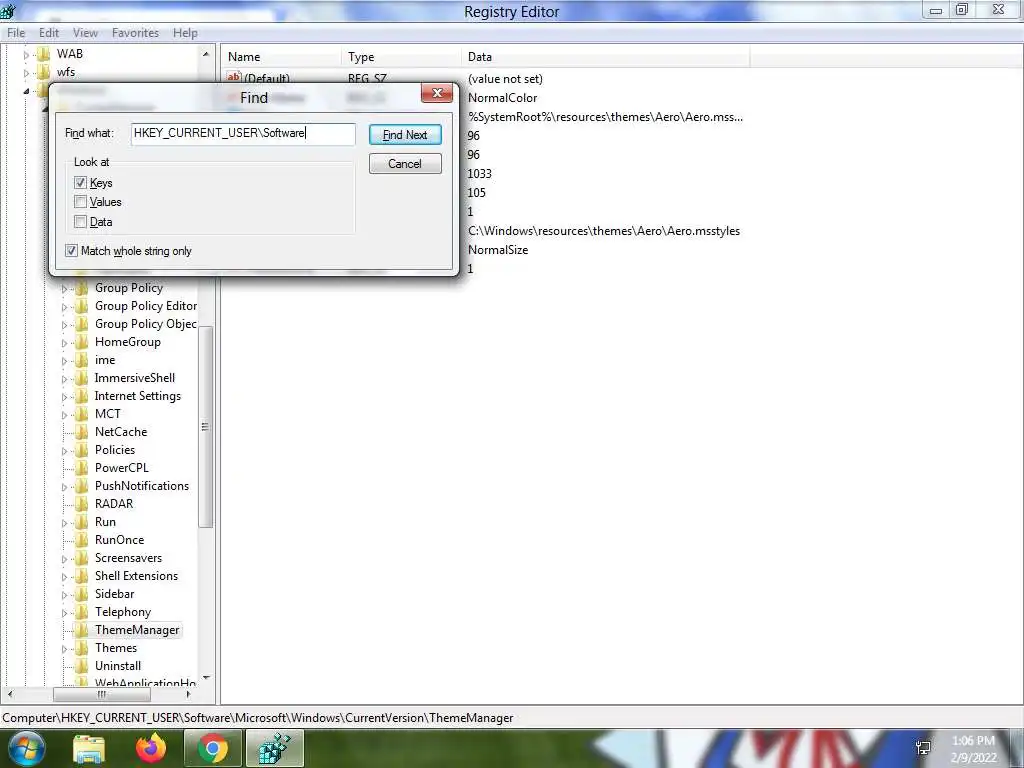The image size is (1024, 768).
Task: Select the NetCache folder icon
Action: 82,432
